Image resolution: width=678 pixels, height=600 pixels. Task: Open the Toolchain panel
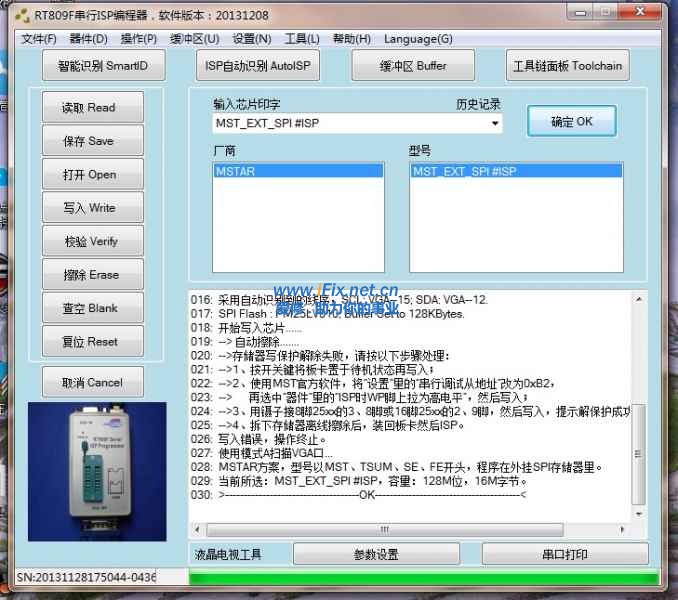567,66
